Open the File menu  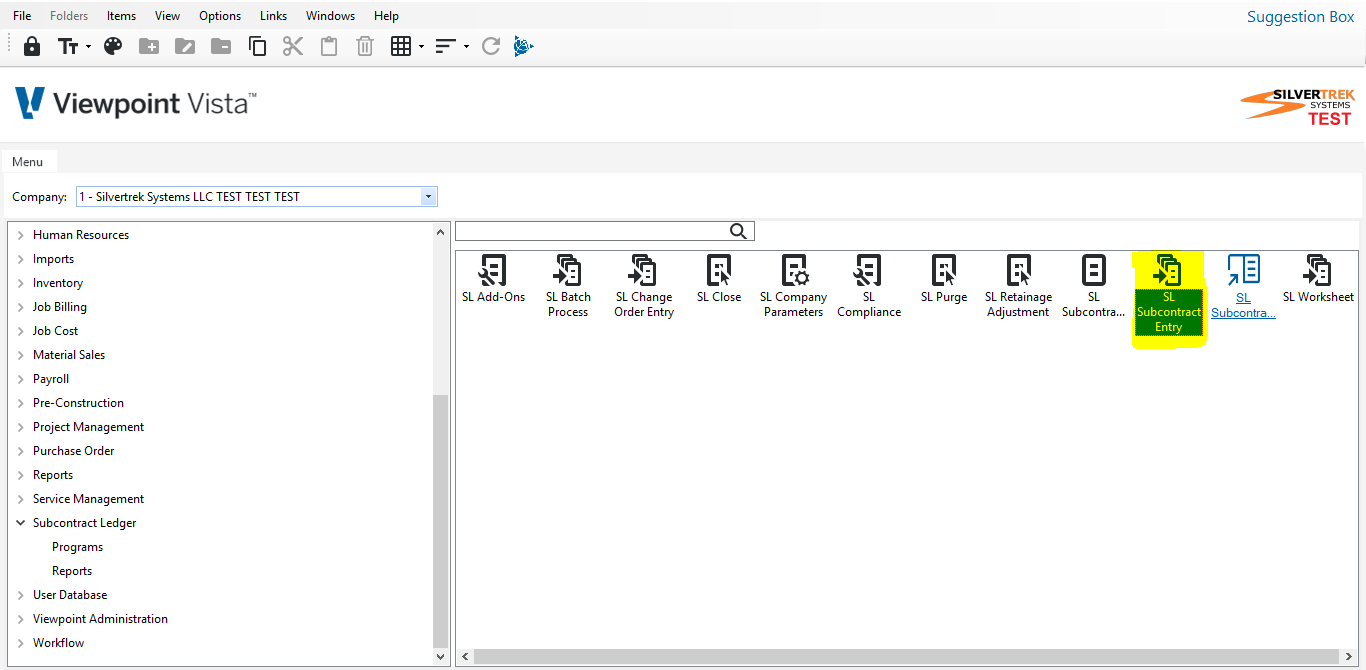coord(22,15)
